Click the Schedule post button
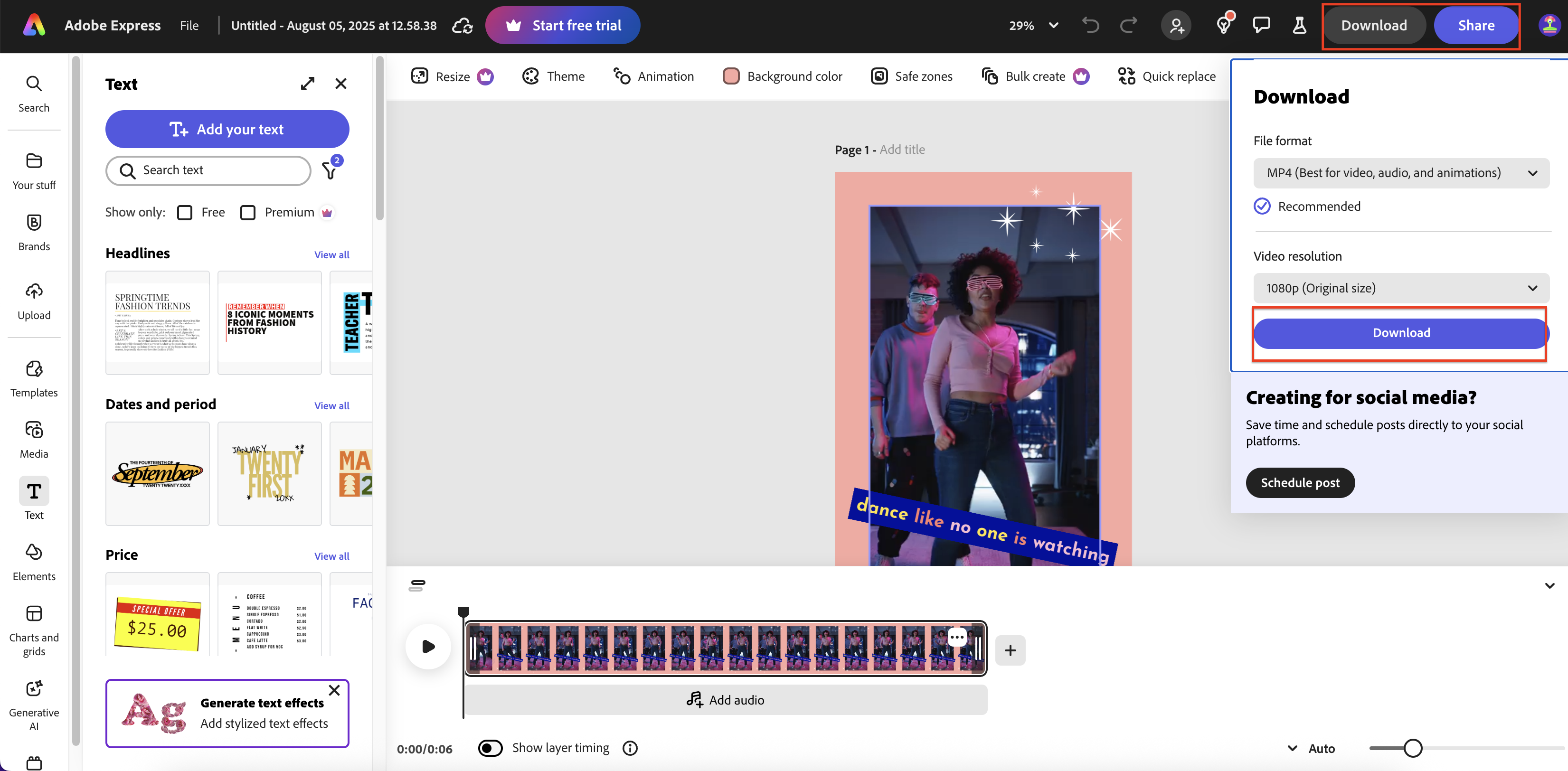Image resolution: width=1568 pixels, height=771 pixels. pos(1300,482)
